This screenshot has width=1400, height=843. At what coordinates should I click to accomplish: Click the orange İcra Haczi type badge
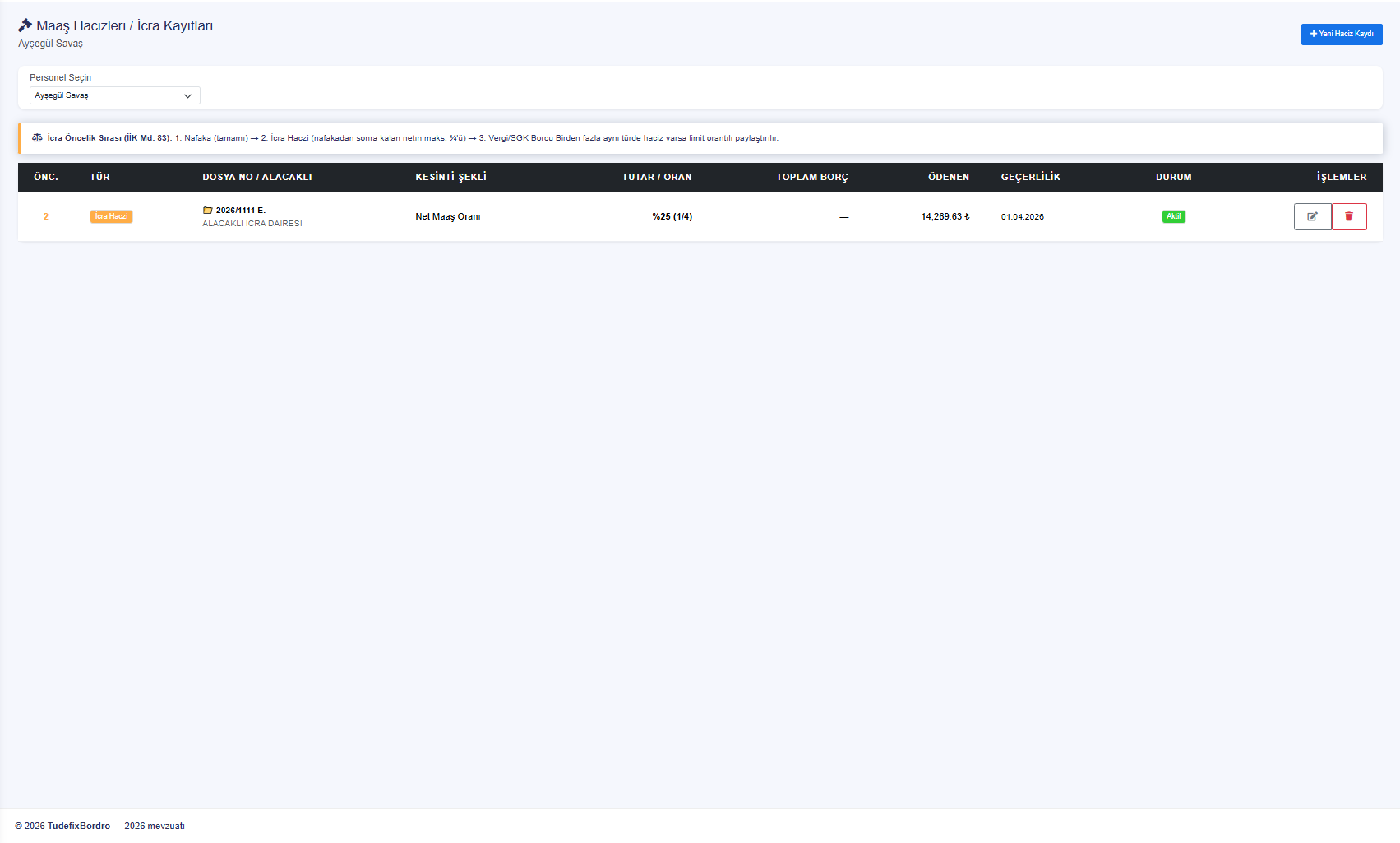pyautogui.click(x=111, y=216)
